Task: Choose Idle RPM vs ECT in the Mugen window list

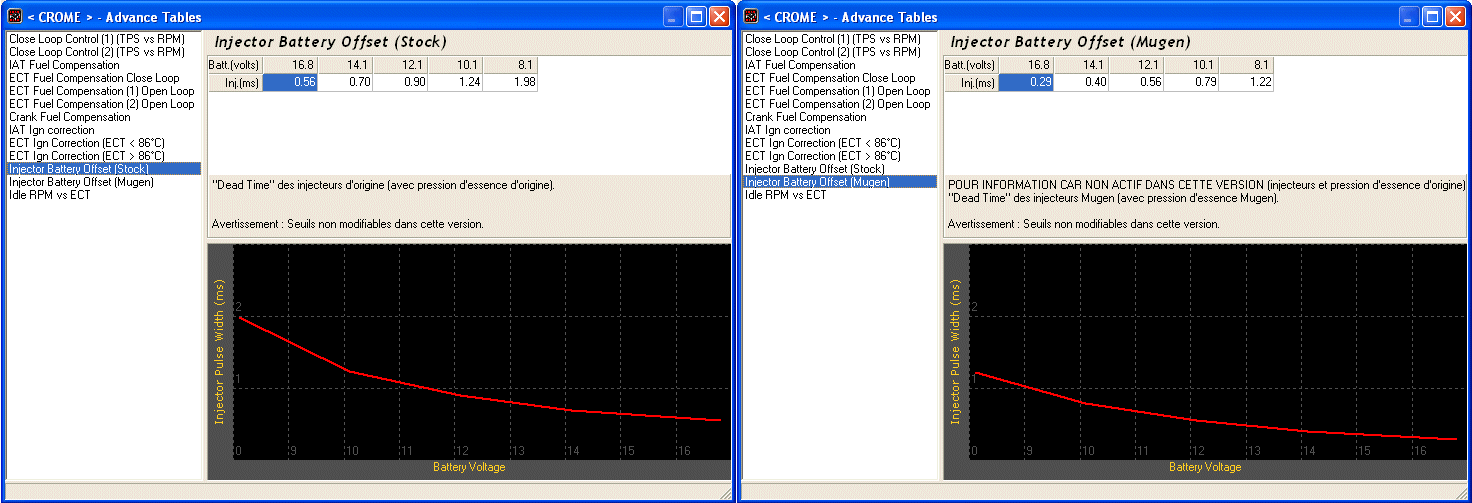Action: (786, 195)
